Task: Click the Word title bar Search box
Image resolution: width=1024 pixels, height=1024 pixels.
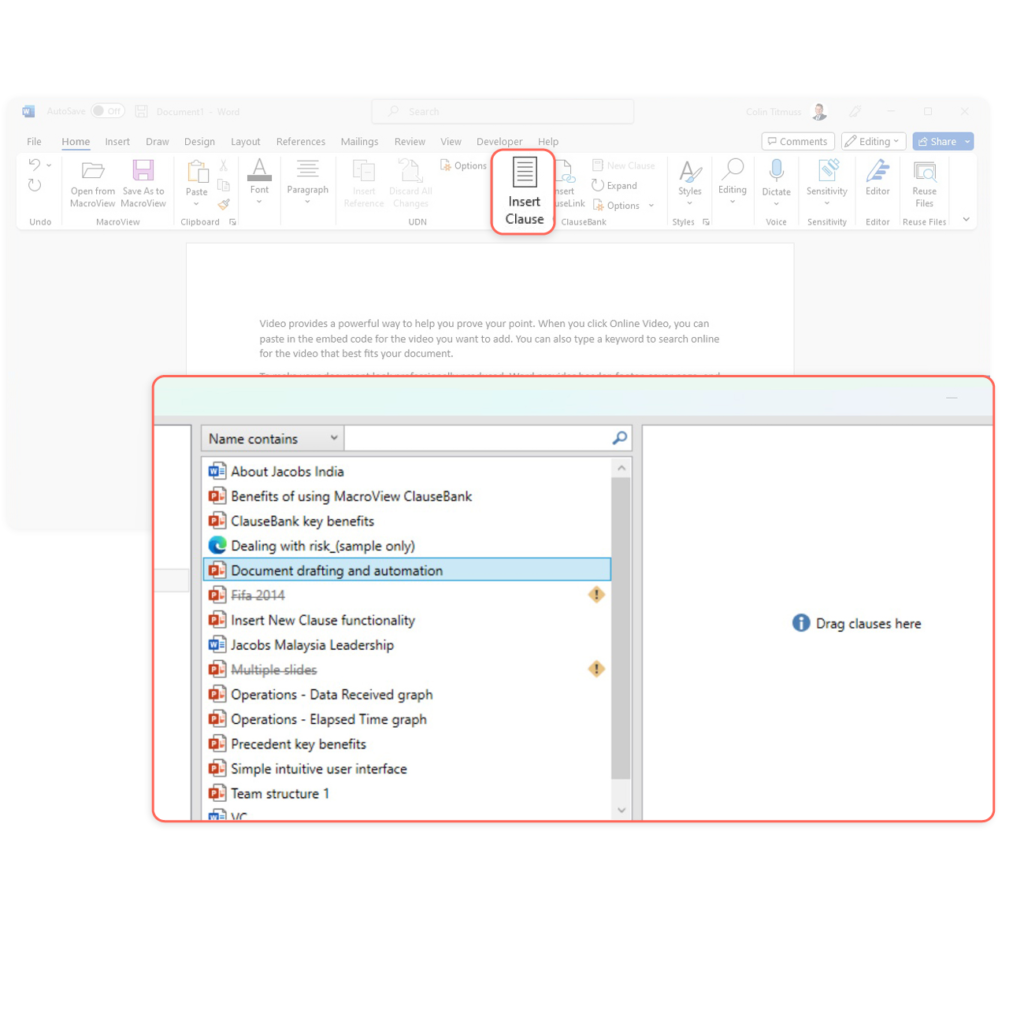Action: [x=502, y=112]
